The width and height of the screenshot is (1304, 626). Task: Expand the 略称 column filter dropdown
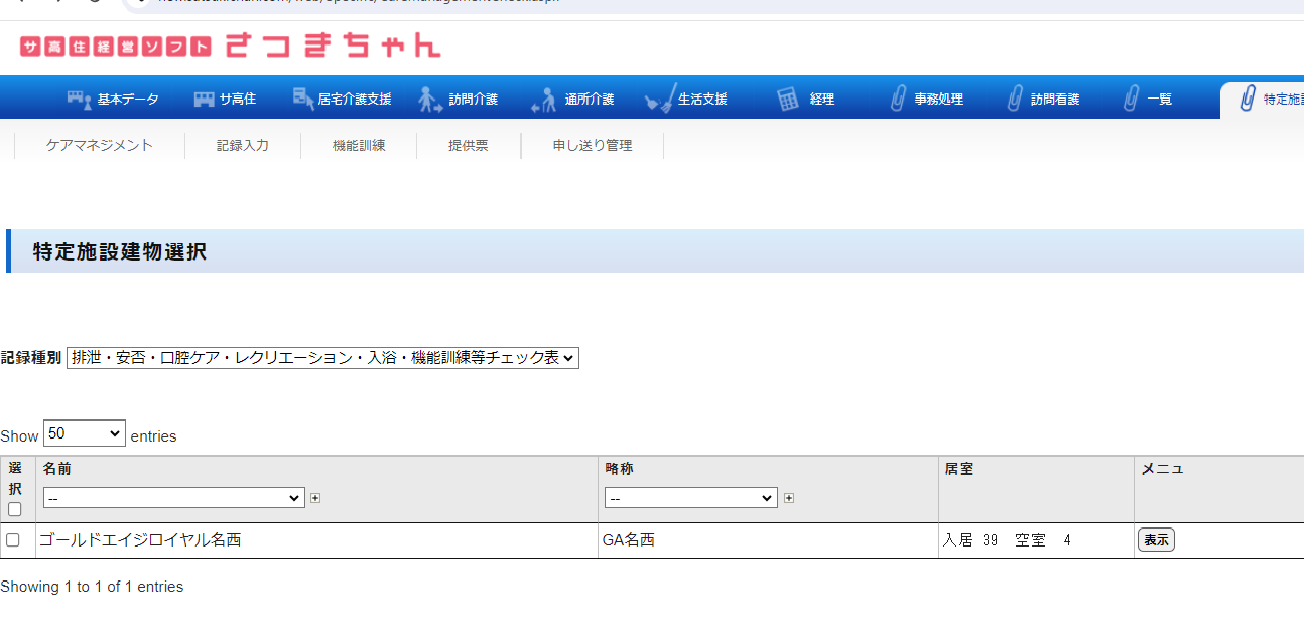tap(691, 498)
